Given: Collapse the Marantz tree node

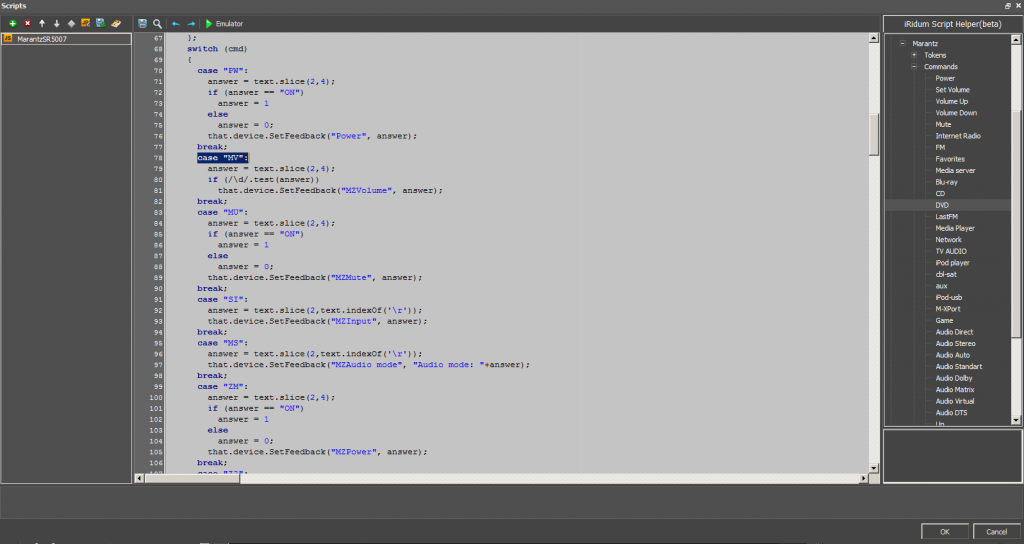Looking at the screenshot, I should pyautogui.click(x=902, y=44).
